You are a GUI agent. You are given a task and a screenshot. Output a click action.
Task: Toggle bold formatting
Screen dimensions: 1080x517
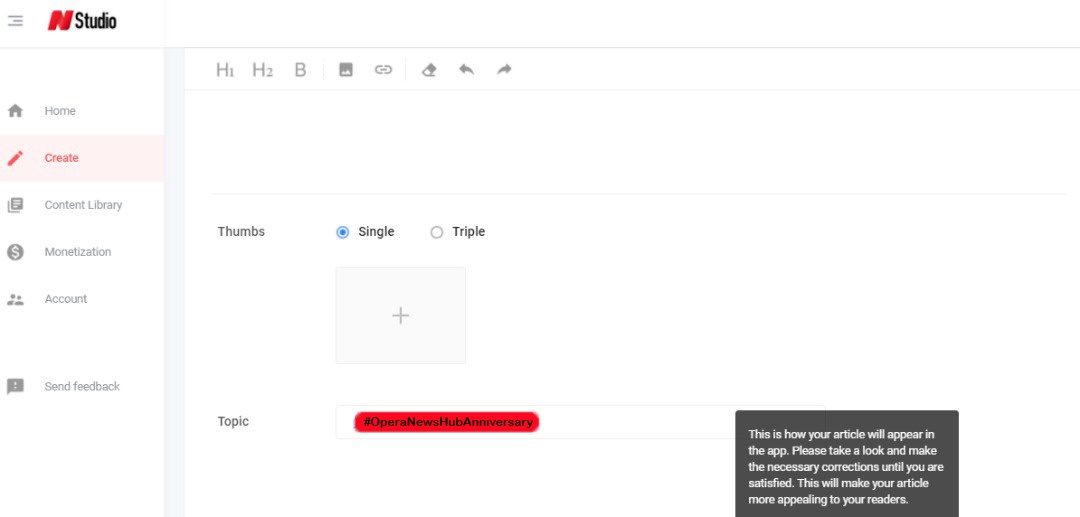(x=300, y=70)
